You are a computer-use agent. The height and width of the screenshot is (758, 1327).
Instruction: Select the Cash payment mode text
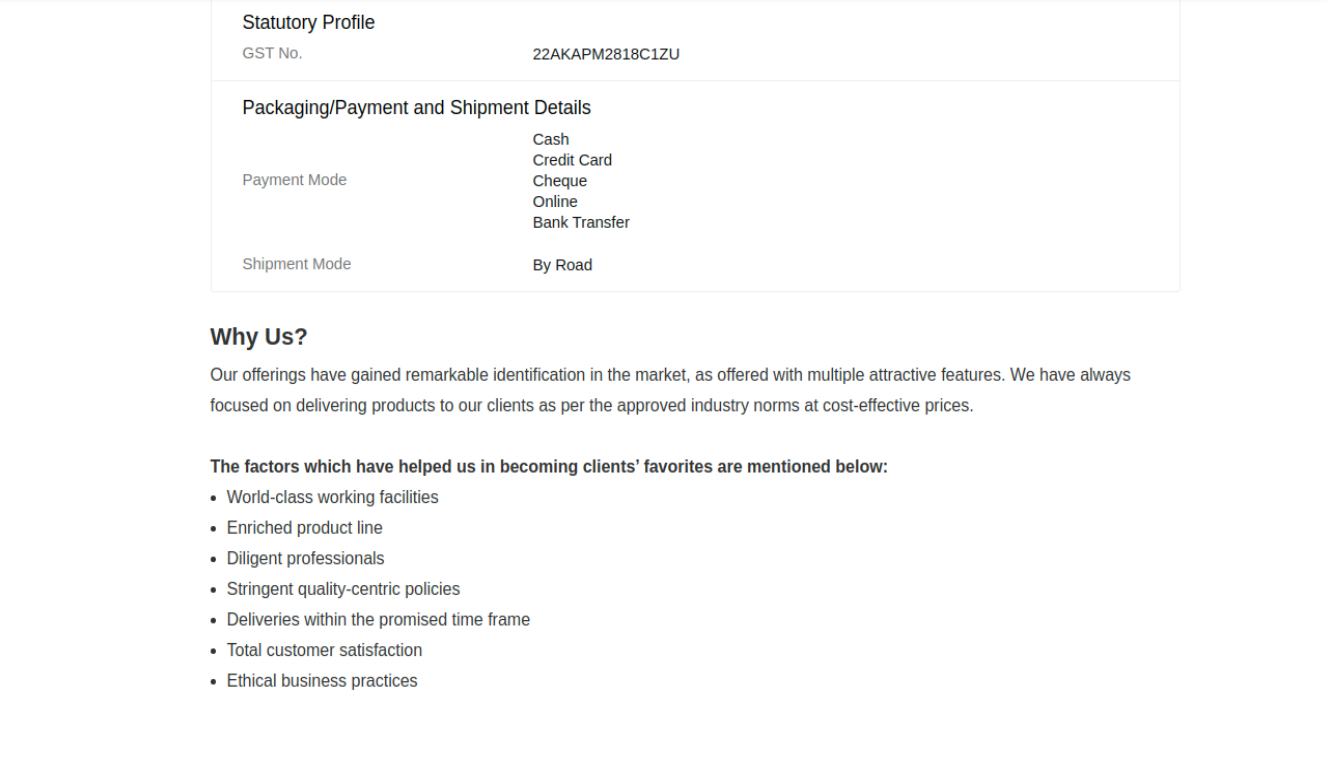551,139
